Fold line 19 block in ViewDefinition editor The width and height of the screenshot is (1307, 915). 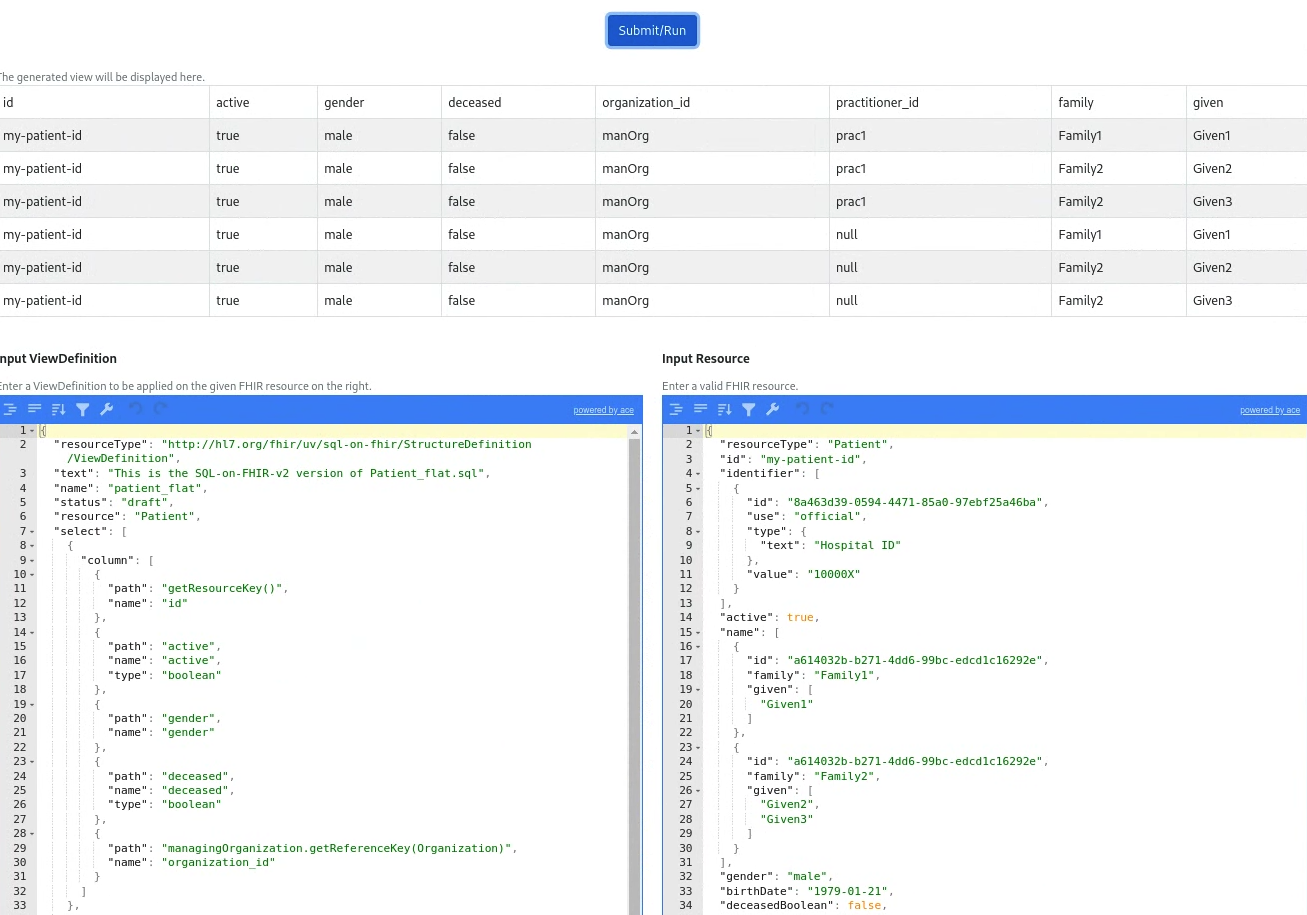(32, 704)
